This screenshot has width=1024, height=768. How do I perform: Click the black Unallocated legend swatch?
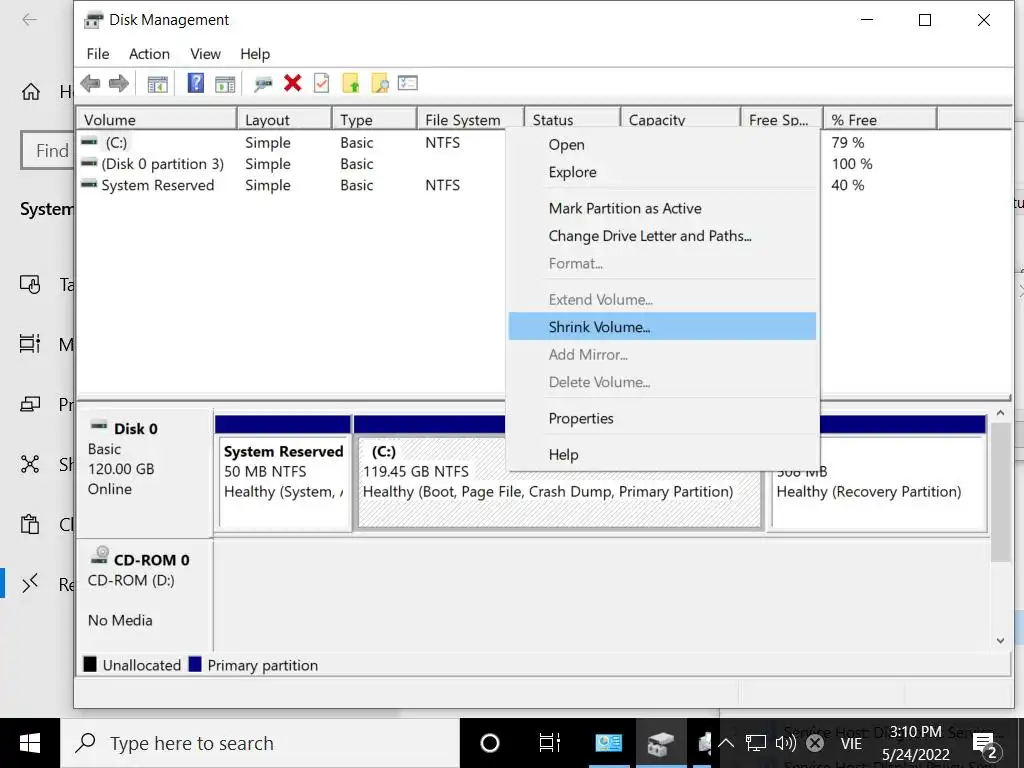90,665
